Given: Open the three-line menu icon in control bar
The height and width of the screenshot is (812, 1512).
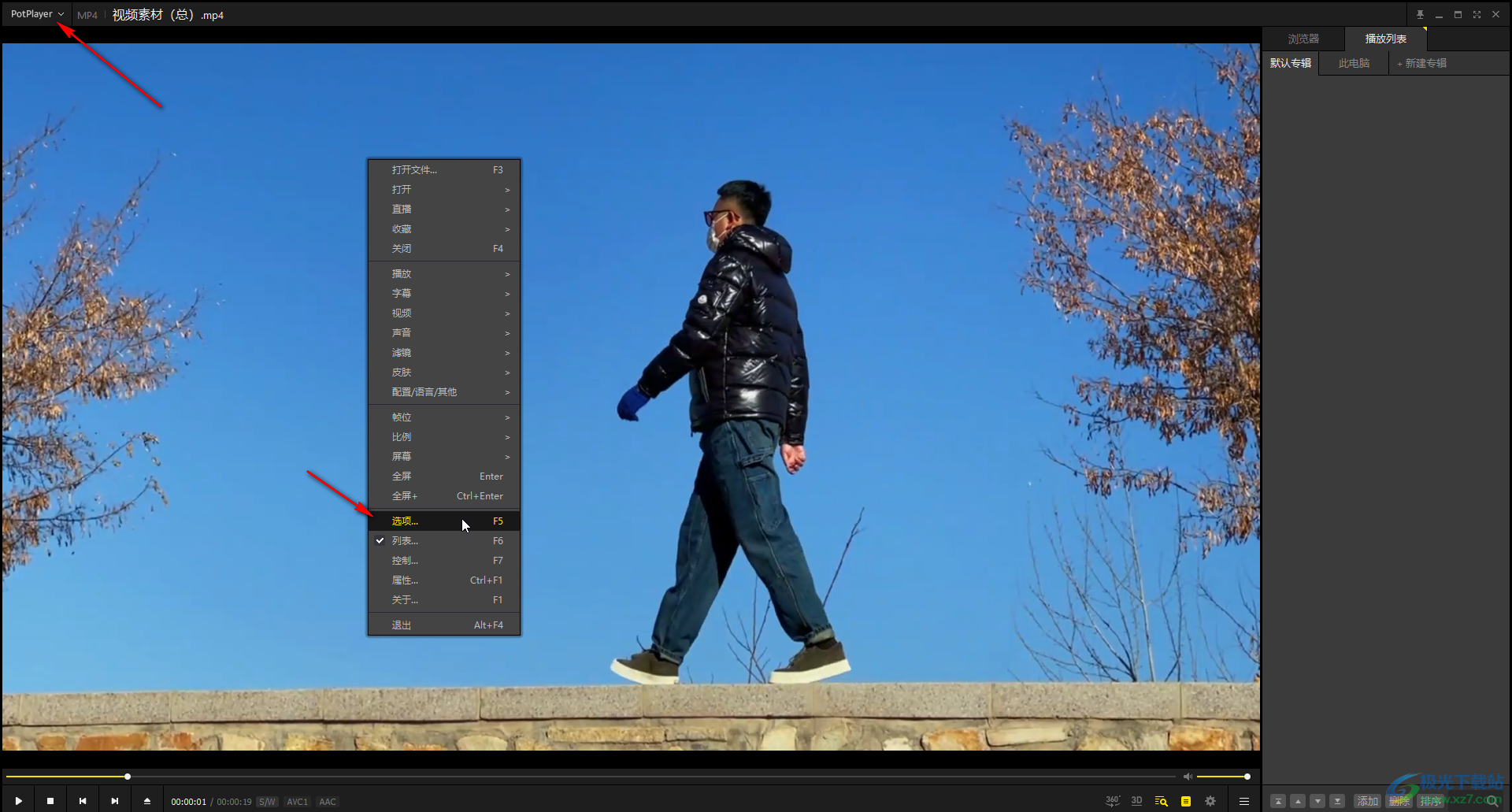Looking at the screenshot, I should click(1244, 801).
